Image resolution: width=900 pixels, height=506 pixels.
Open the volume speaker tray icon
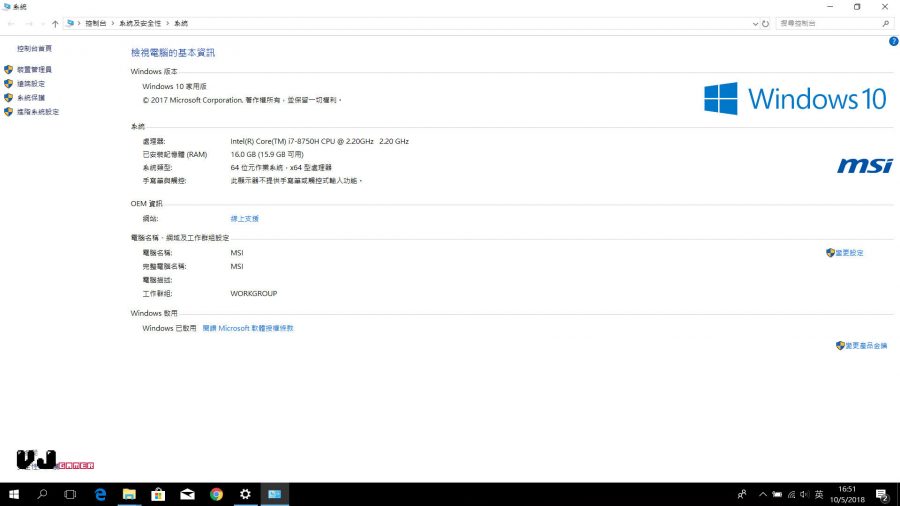[805, 495]
